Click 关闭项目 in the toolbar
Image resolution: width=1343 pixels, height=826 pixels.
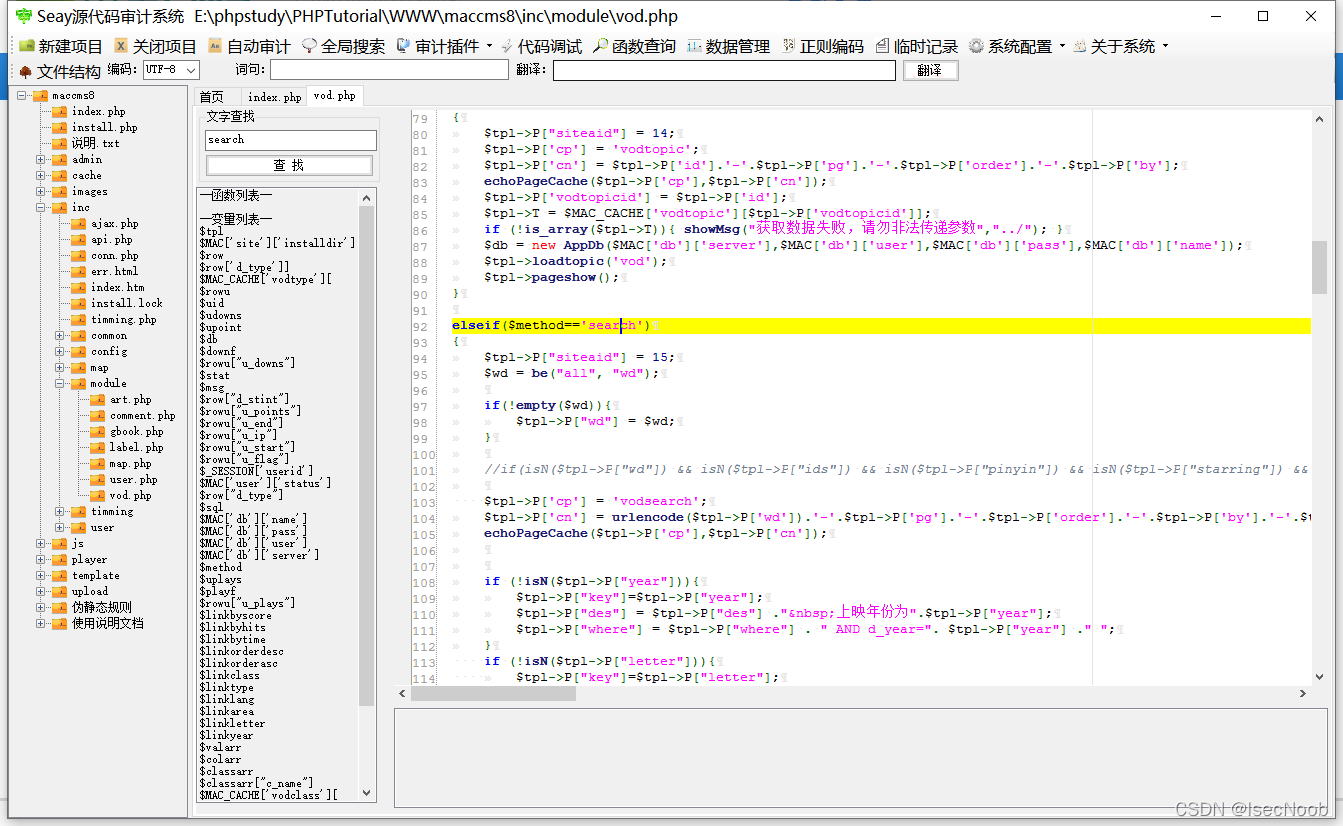[x=155, y=46]
